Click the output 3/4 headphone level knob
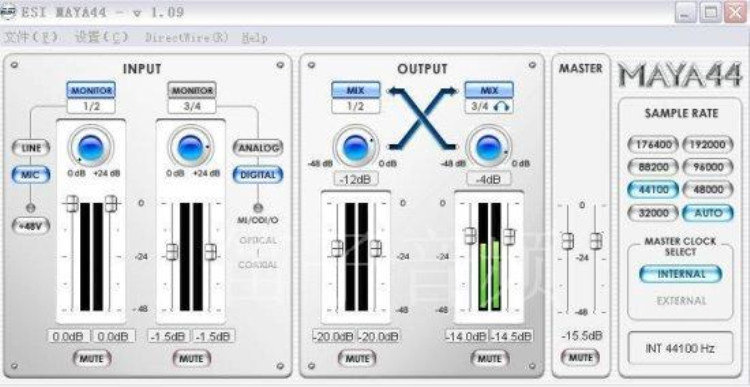Screen dimensions: 750x387 [x=488, y=146]
